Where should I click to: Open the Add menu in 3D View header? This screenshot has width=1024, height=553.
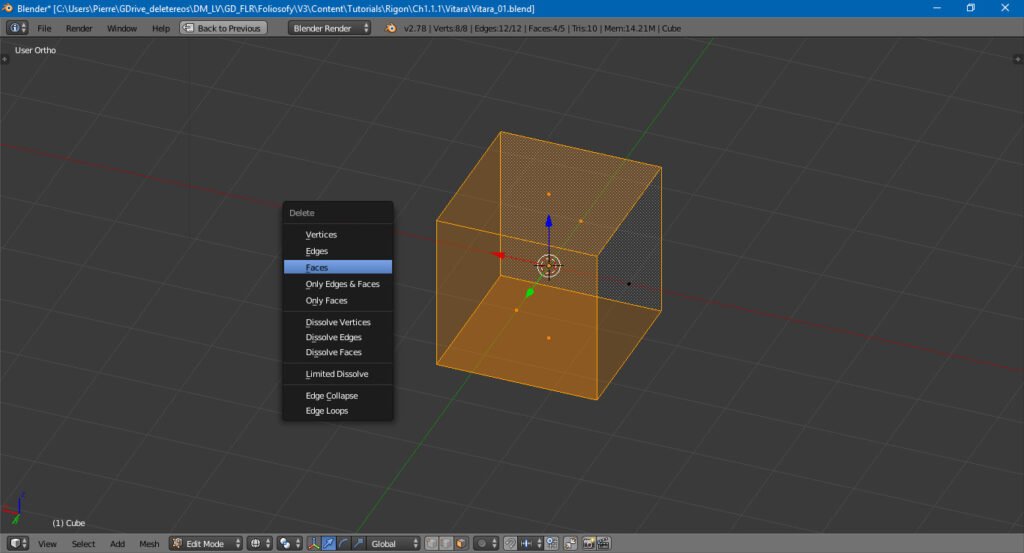click(x=118, y=543)
